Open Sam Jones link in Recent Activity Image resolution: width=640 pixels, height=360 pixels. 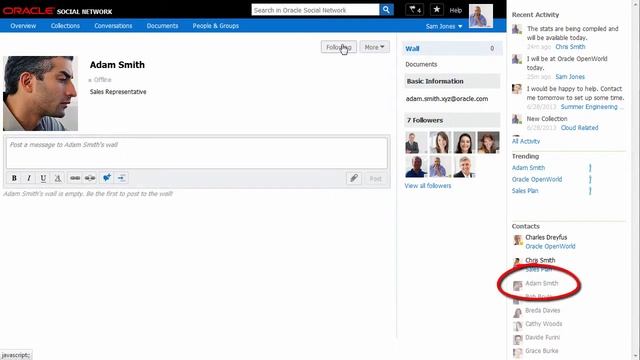pos(570,77)
